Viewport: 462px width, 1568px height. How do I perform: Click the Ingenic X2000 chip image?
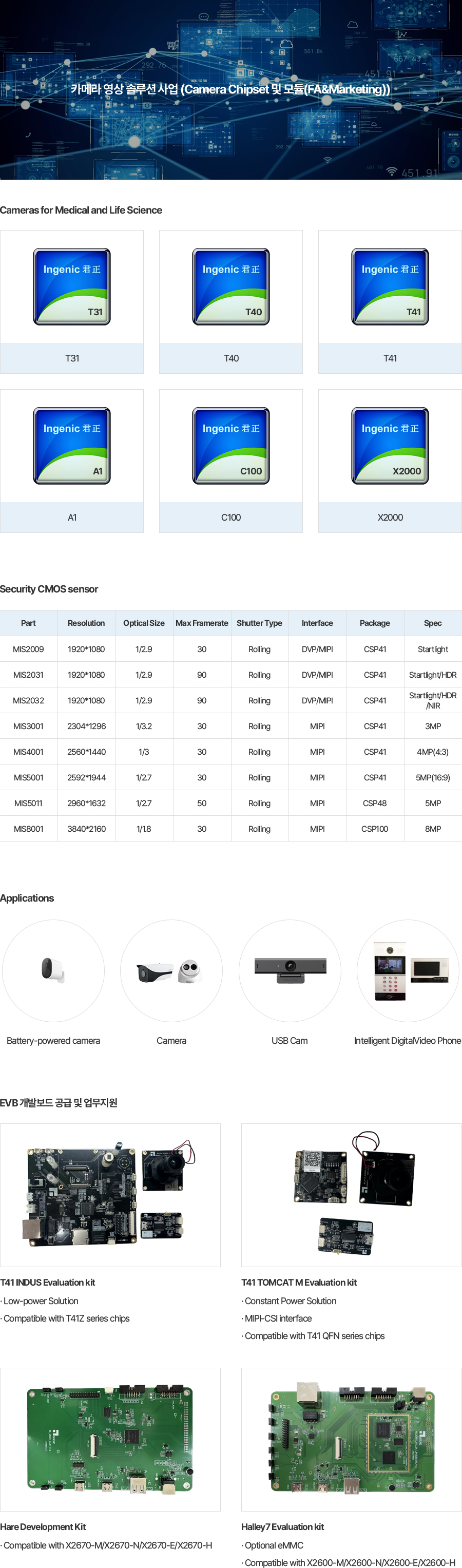click(390, 446)
